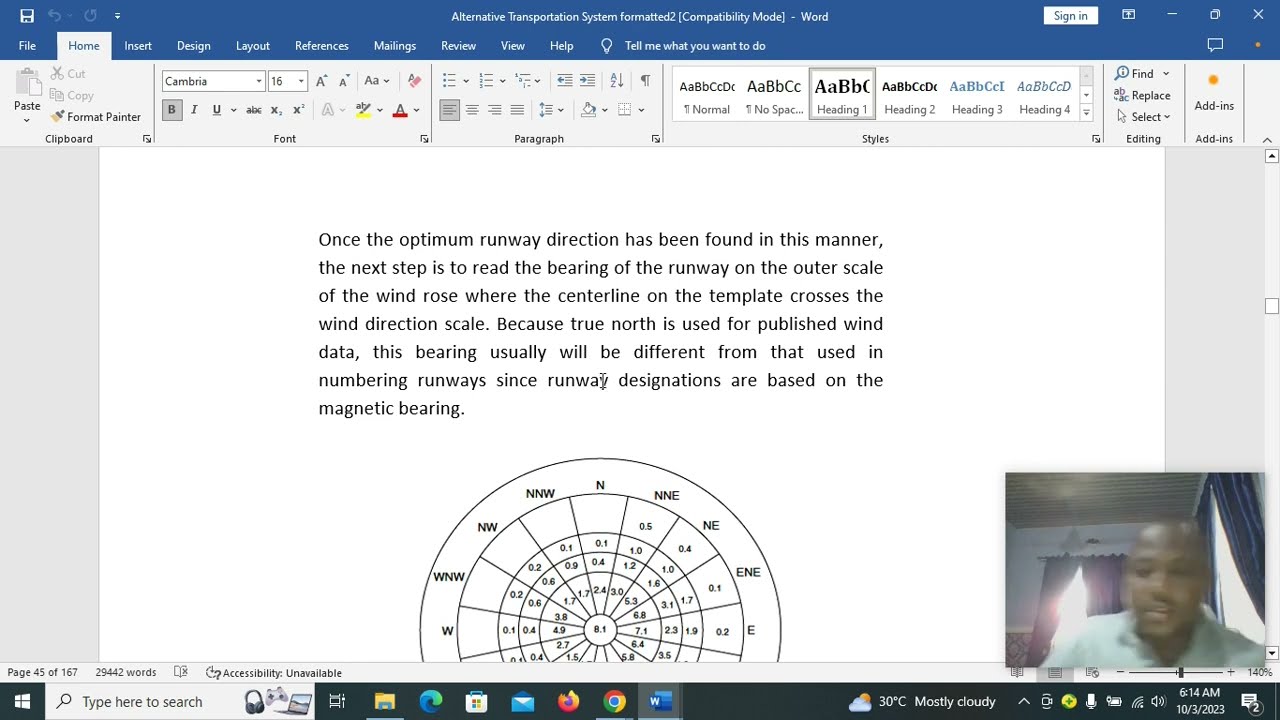Switch to the Review tab
Image resolution: width=1280 pixels, height=720 pixels.
click(459, 46)
